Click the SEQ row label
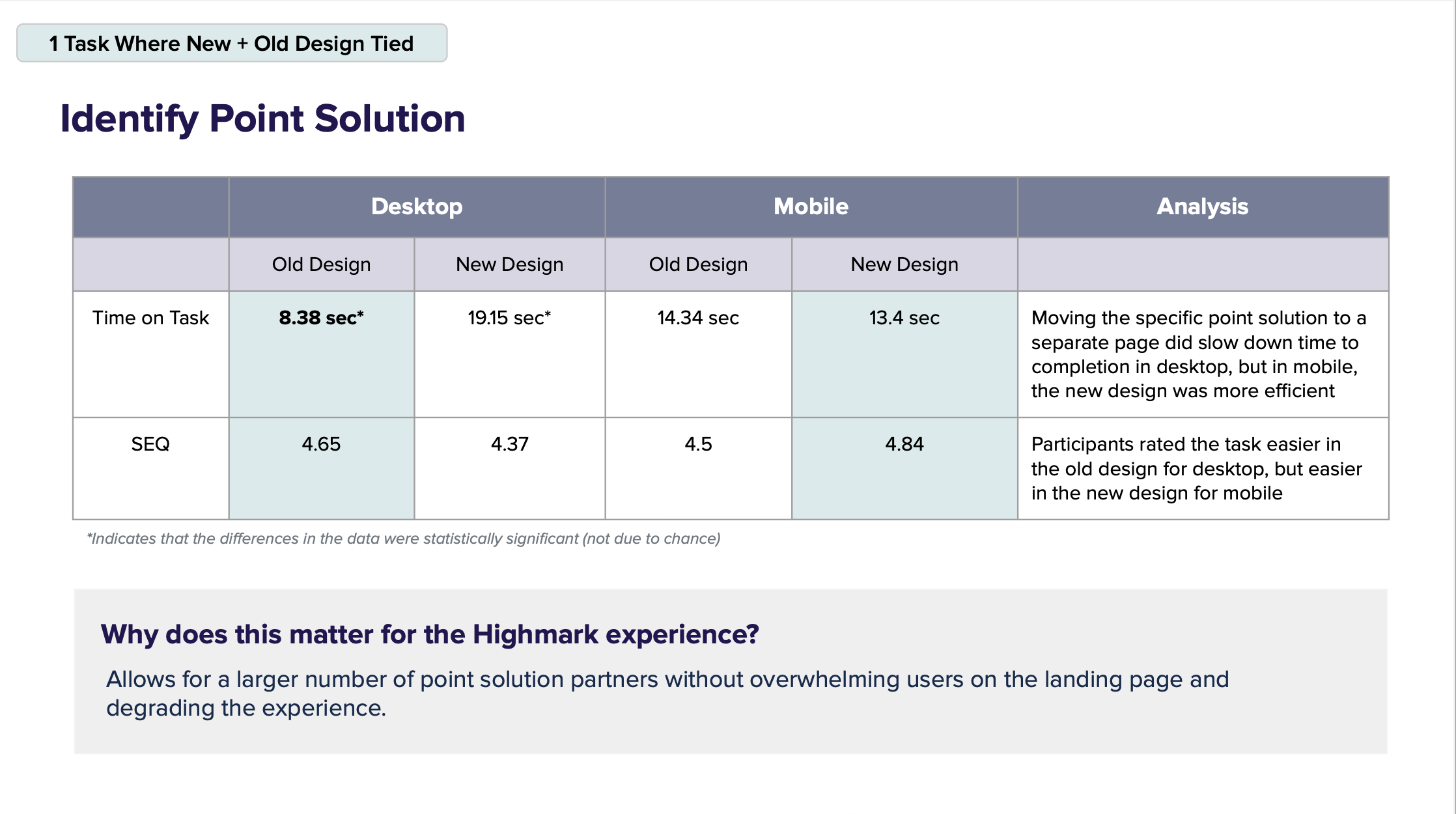Viewport: 1456px width, 814px height. click(x=150, y=444)
